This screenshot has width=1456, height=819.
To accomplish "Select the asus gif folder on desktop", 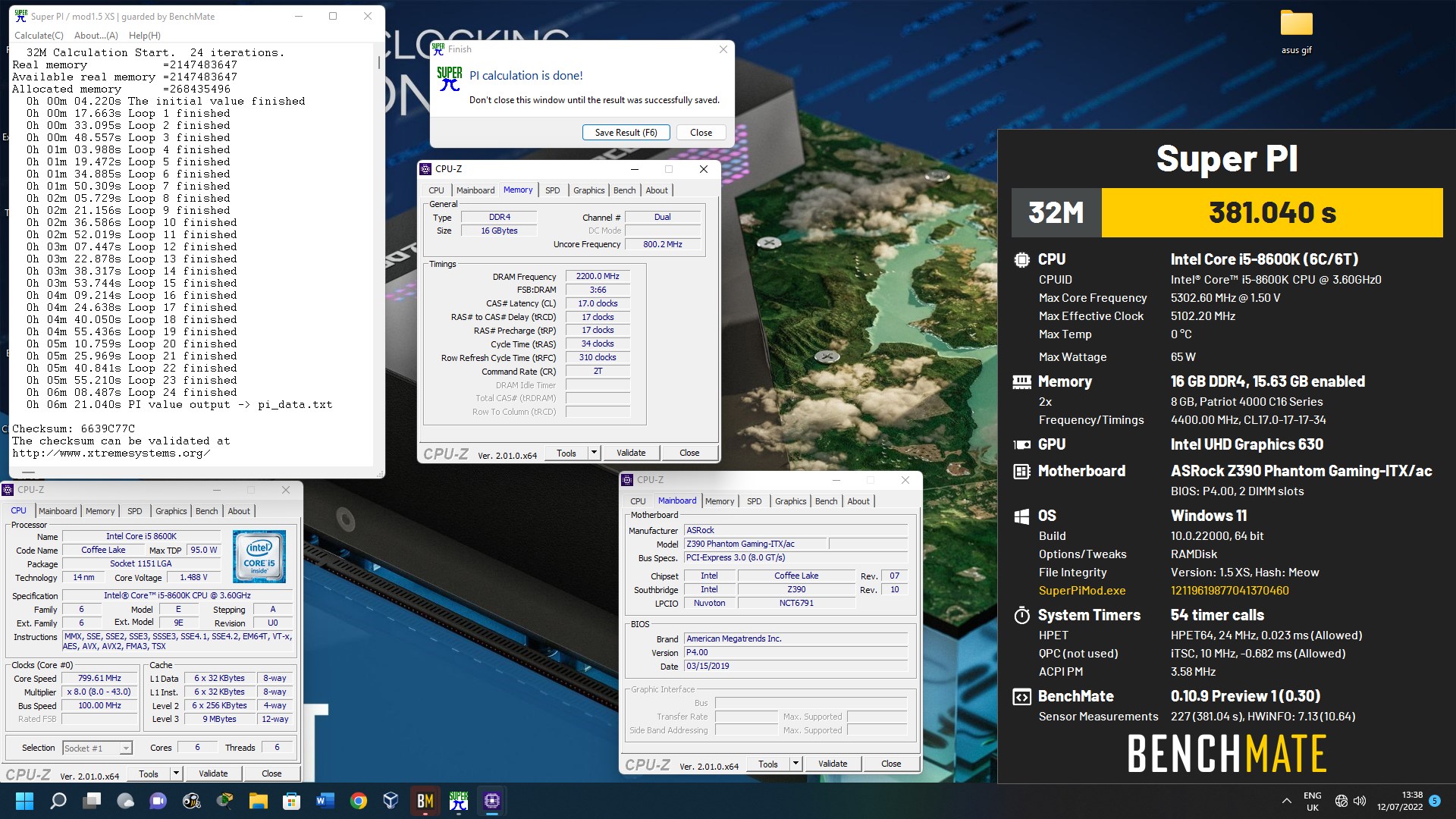I will [x=1297, y=32].
